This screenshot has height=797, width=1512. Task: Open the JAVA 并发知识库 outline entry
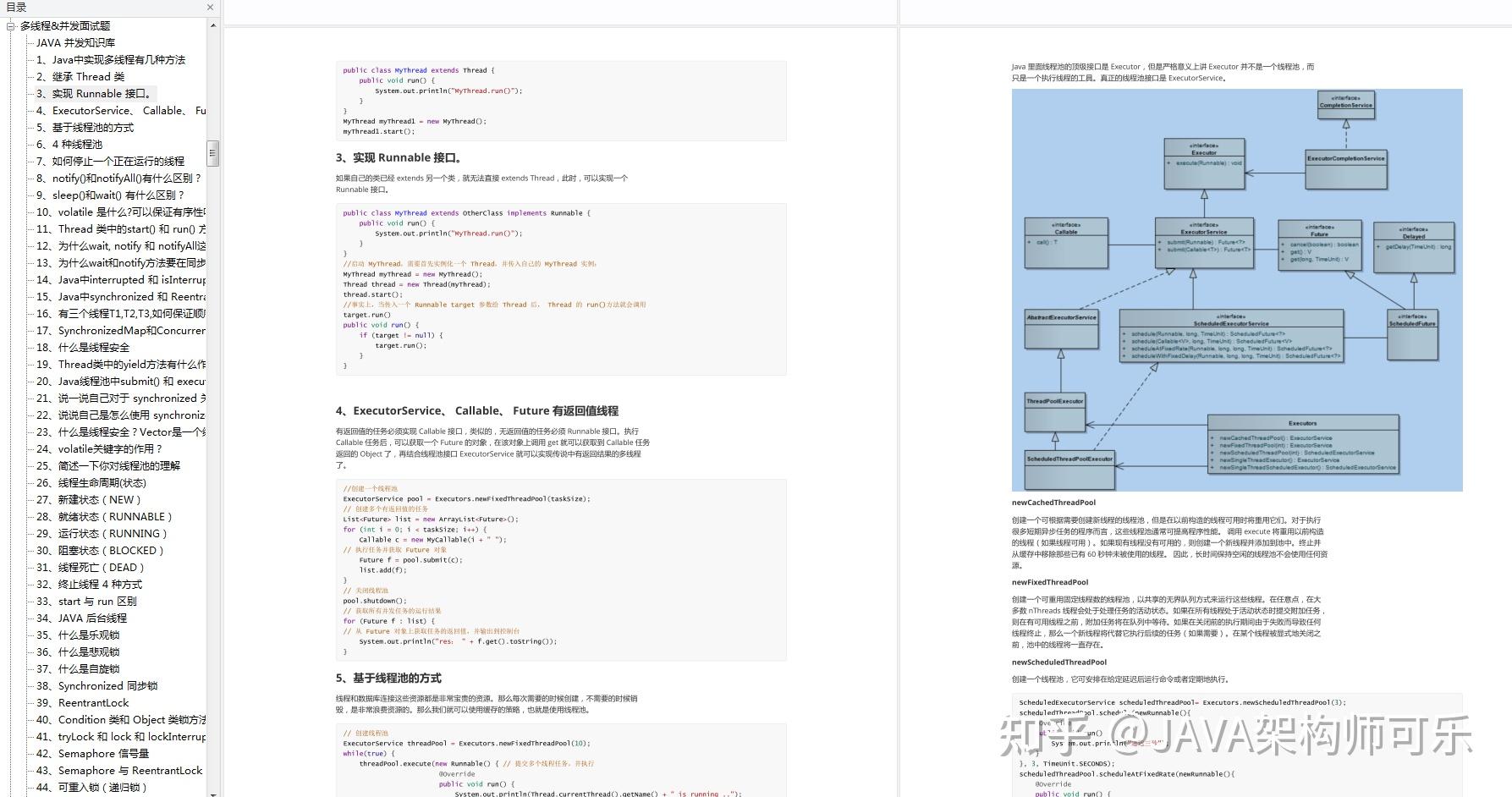point(75,43)
